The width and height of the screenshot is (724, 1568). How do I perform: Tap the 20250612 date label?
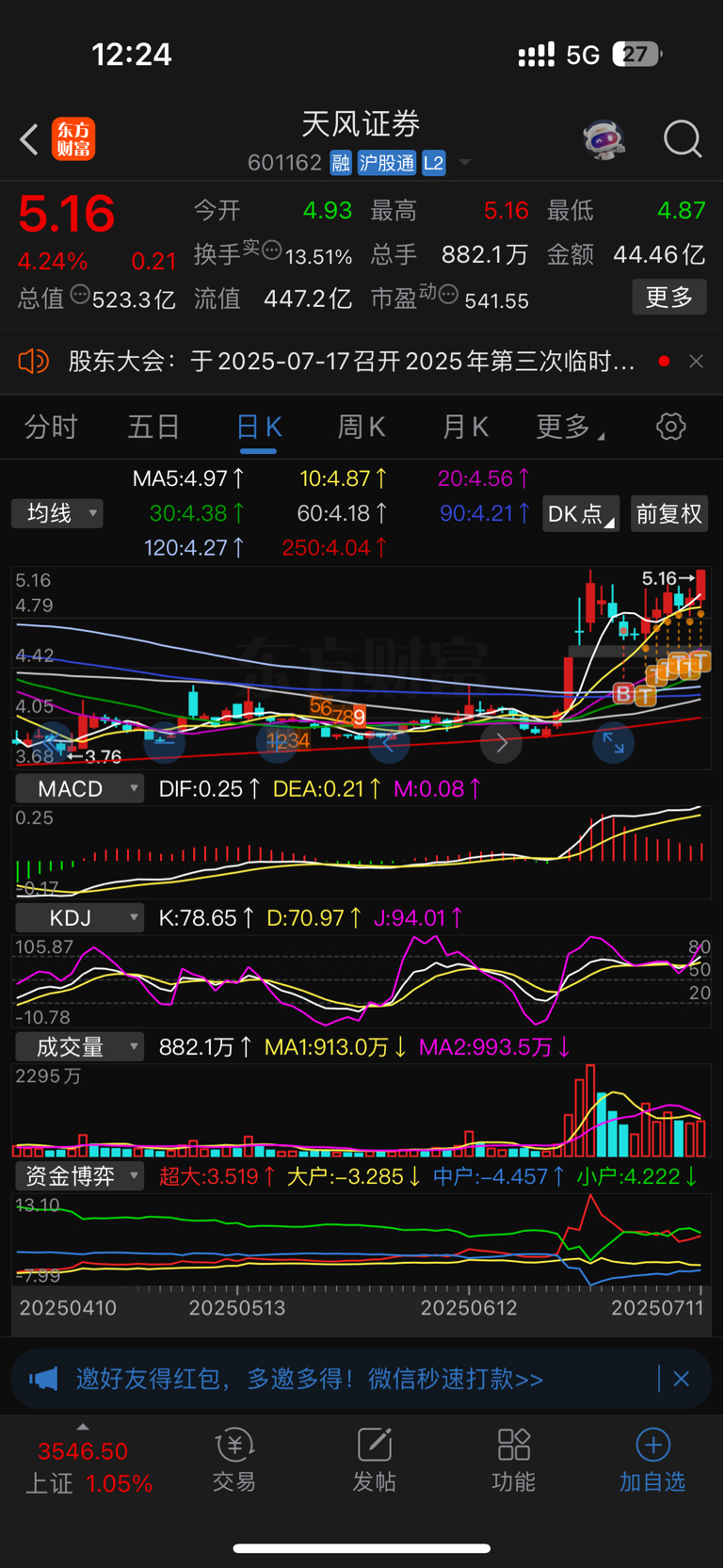(x=469, y=1308)
